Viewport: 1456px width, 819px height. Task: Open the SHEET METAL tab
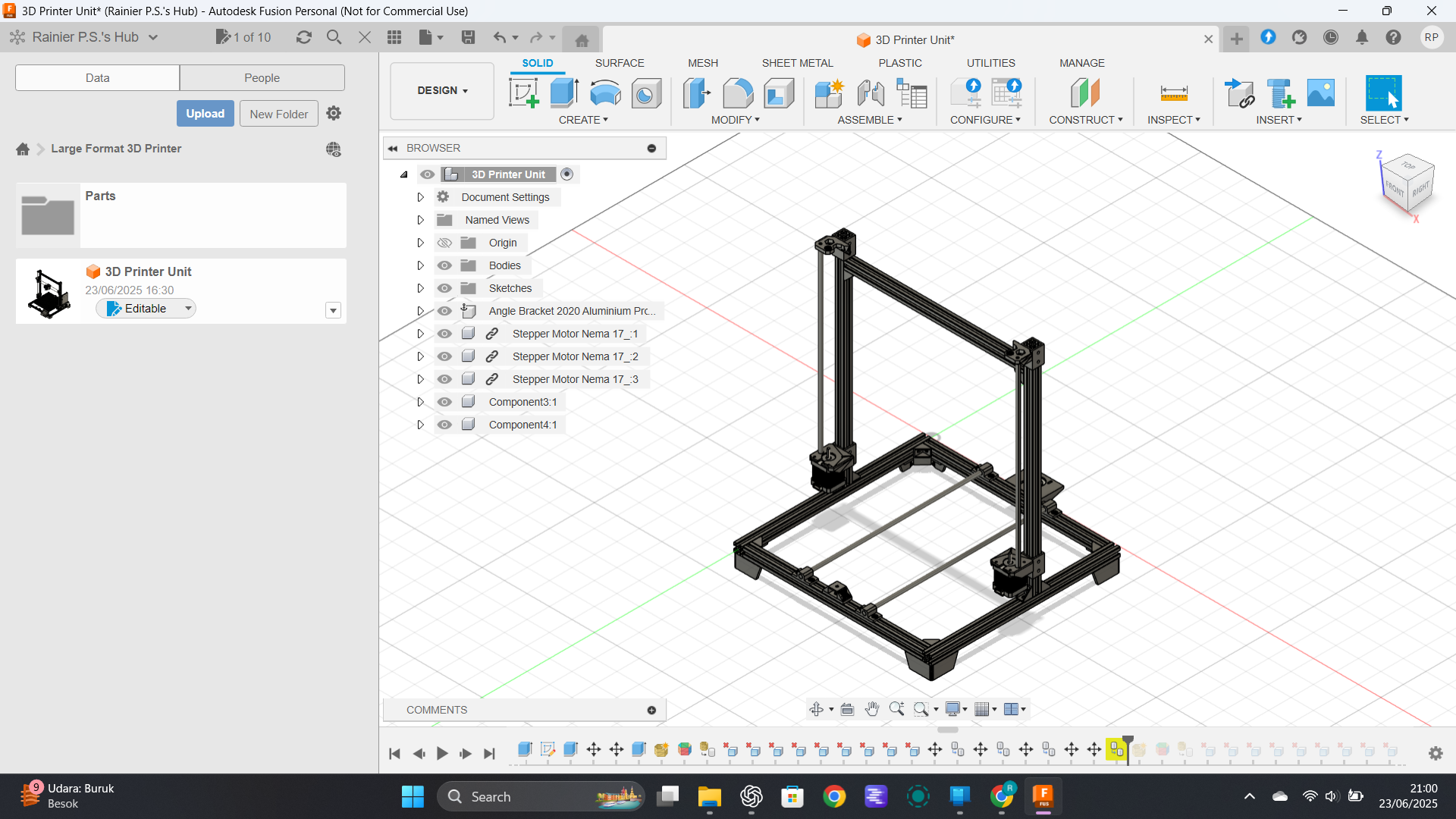coord(797,63)
